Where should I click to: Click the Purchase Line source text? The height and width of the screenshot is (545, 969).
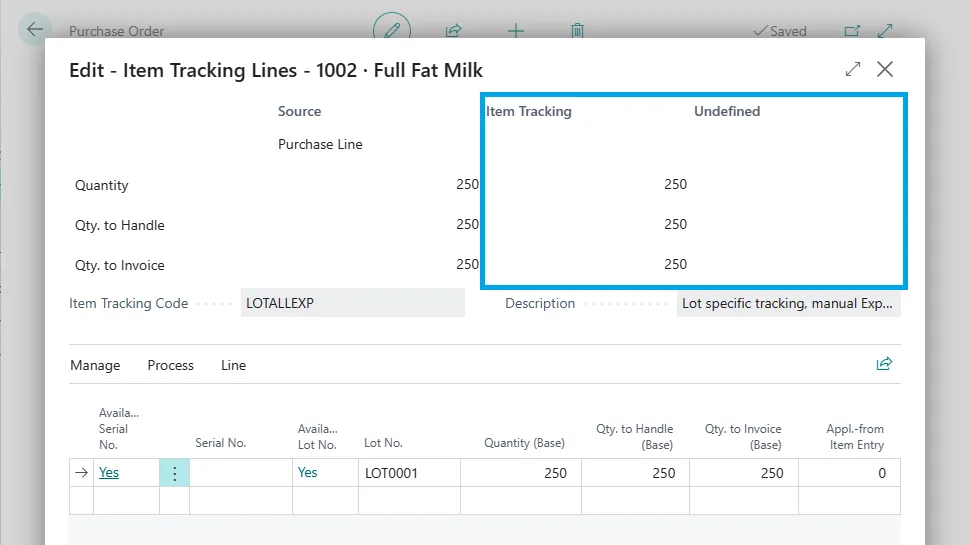320,145
